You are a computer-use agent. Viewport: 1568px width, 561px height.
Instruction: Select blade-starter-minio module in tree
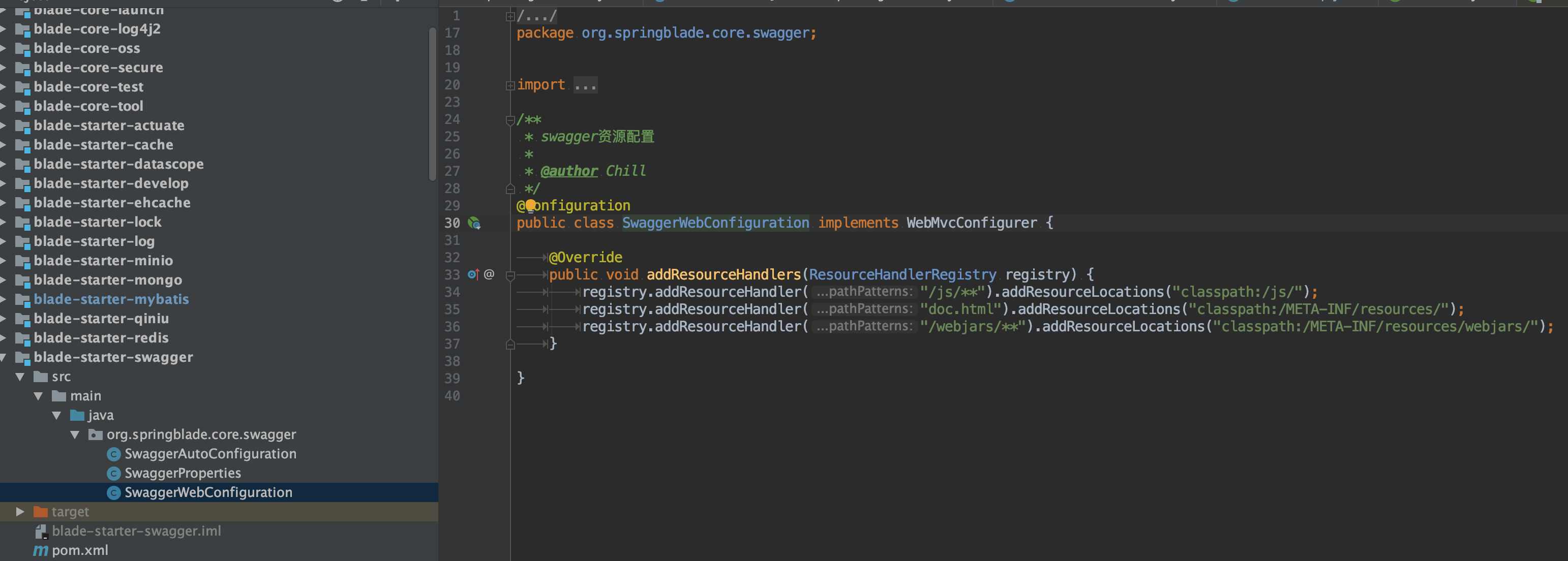tap(104, 261)
